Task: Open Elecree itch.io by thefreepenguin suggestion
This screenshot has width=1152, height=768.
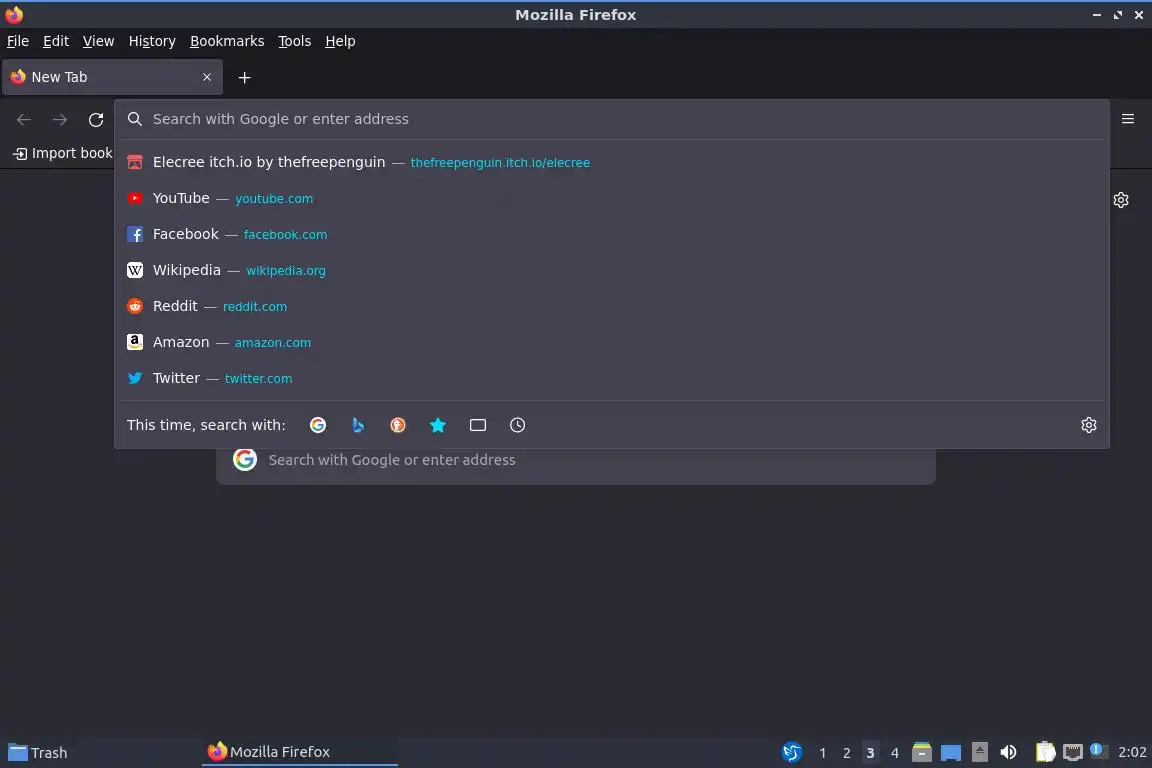Action: click(611, 162)
